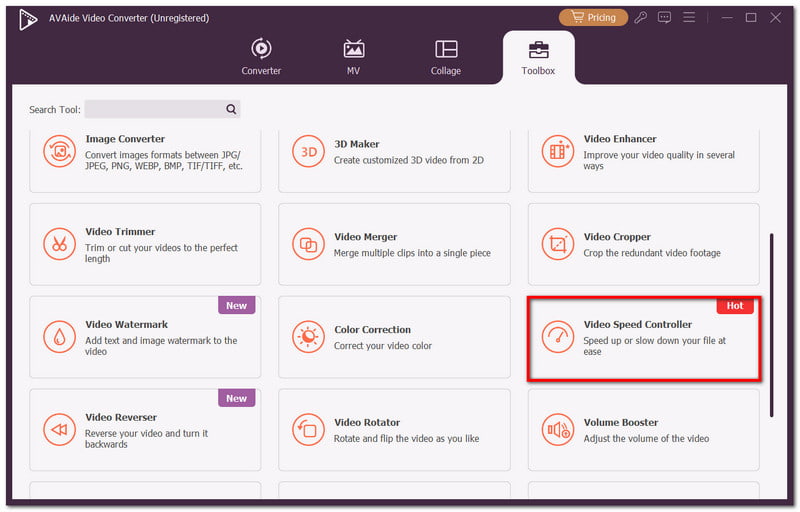Open the Video Speed Controller title
The width and height of the screenshot is (800, 512).
tap(638, 325)
